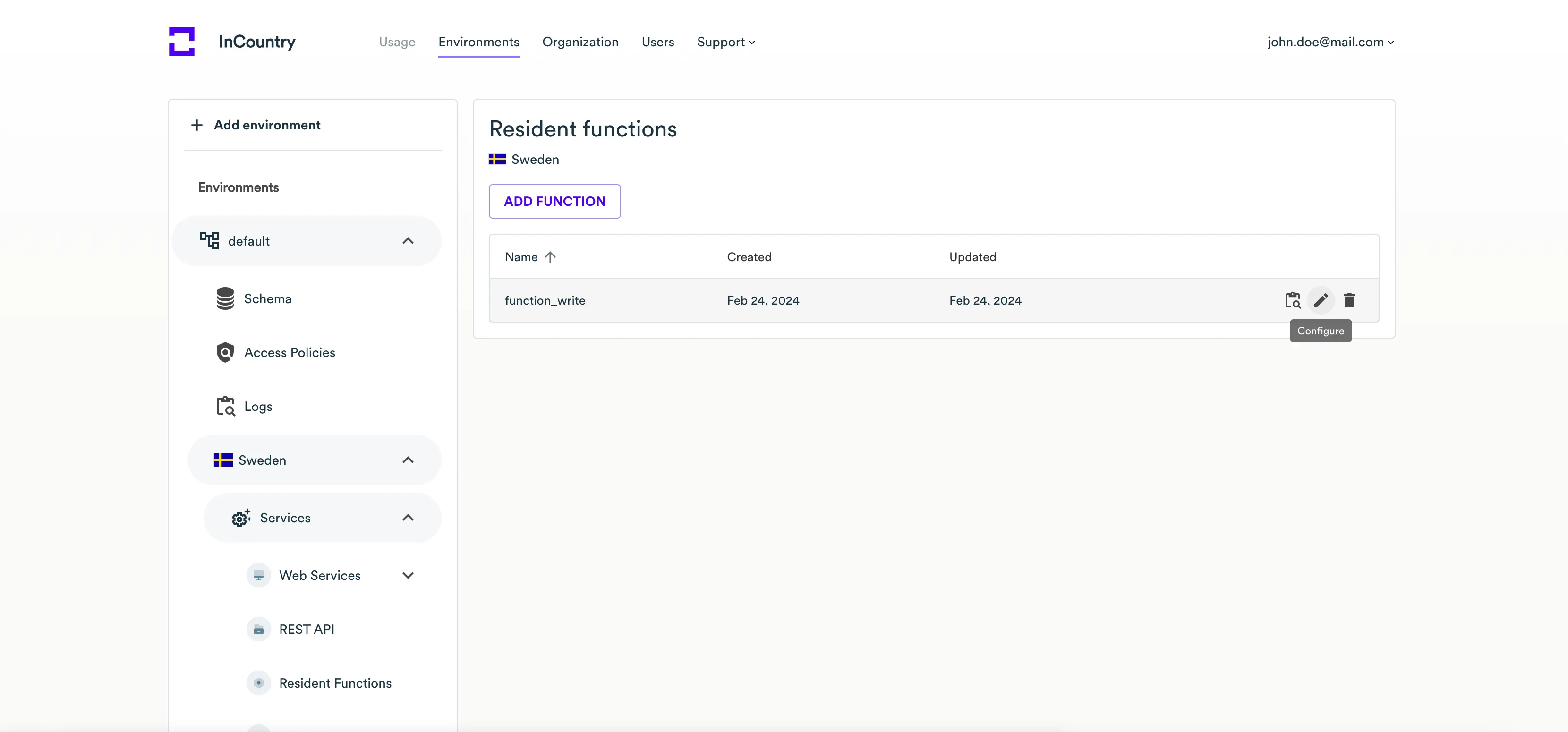Viewport: 1568px width, 732px height.
Task: Switch to the Organization tab
Action: [x=579, y=42]
